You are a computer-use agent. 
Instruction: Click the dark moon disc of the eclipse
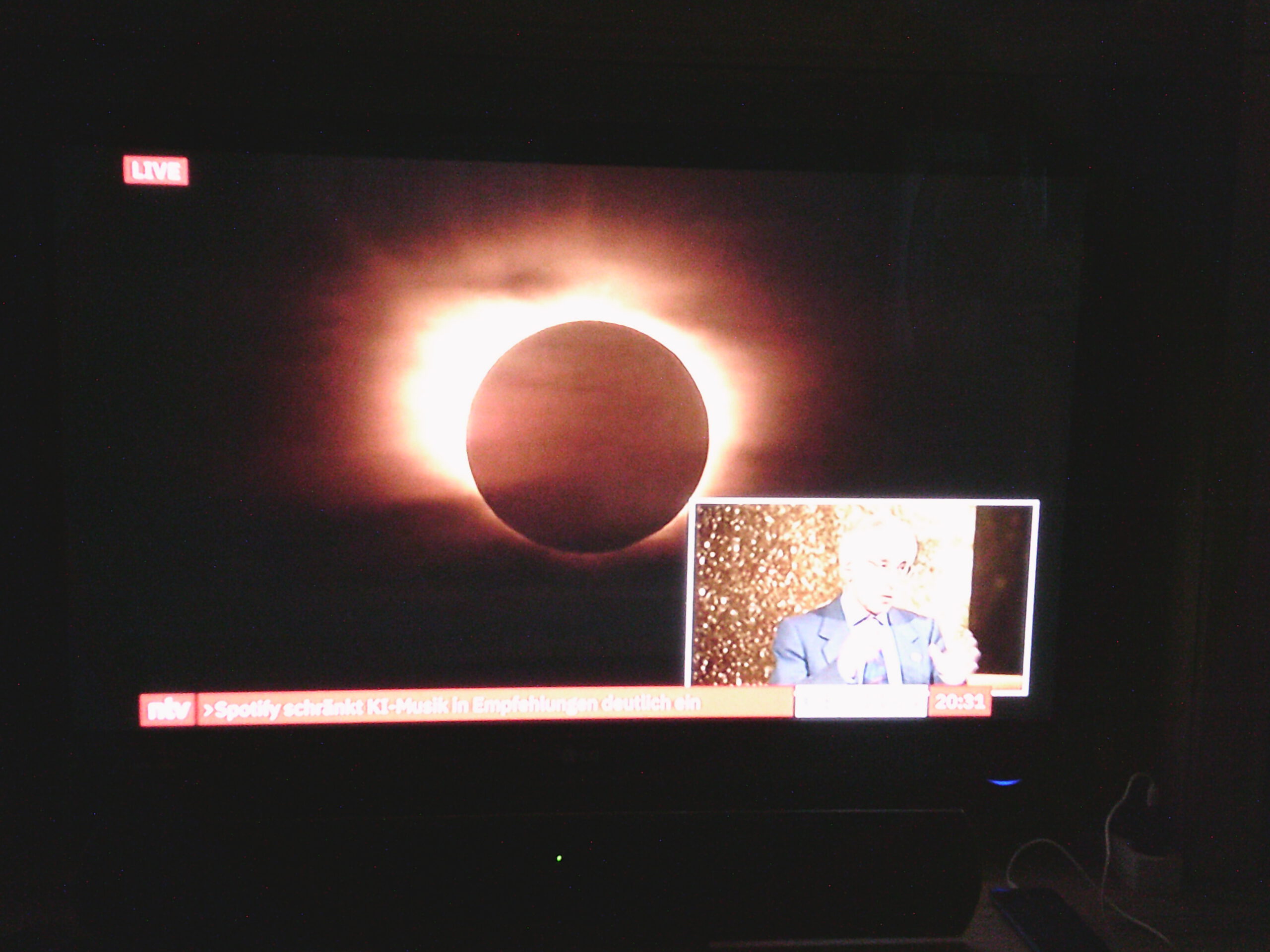587,437
